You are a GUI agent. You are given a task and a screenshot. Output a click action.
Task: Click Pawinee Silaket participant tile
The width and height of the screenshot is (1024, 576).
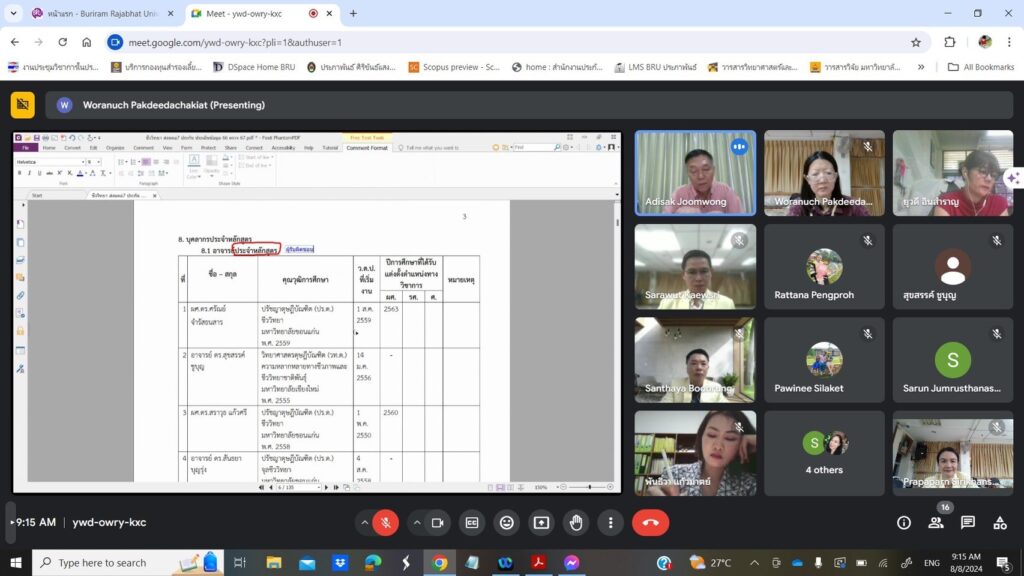[x=824, y=360]
